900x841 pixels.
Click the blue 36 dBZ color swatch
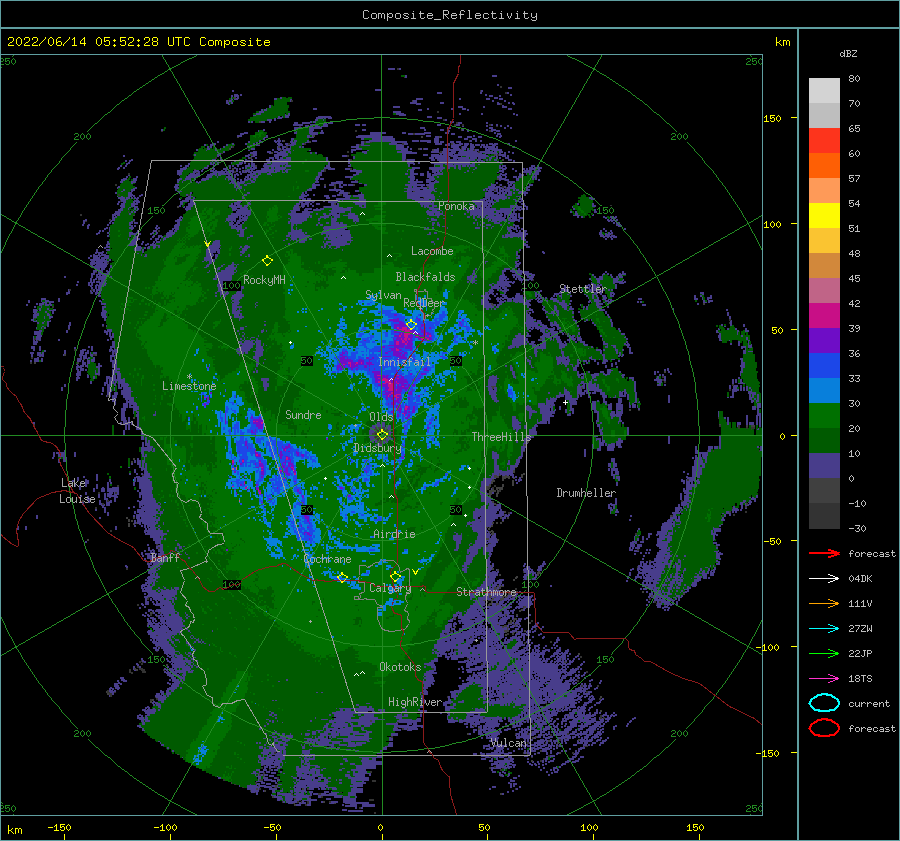(x=824, y=365)
